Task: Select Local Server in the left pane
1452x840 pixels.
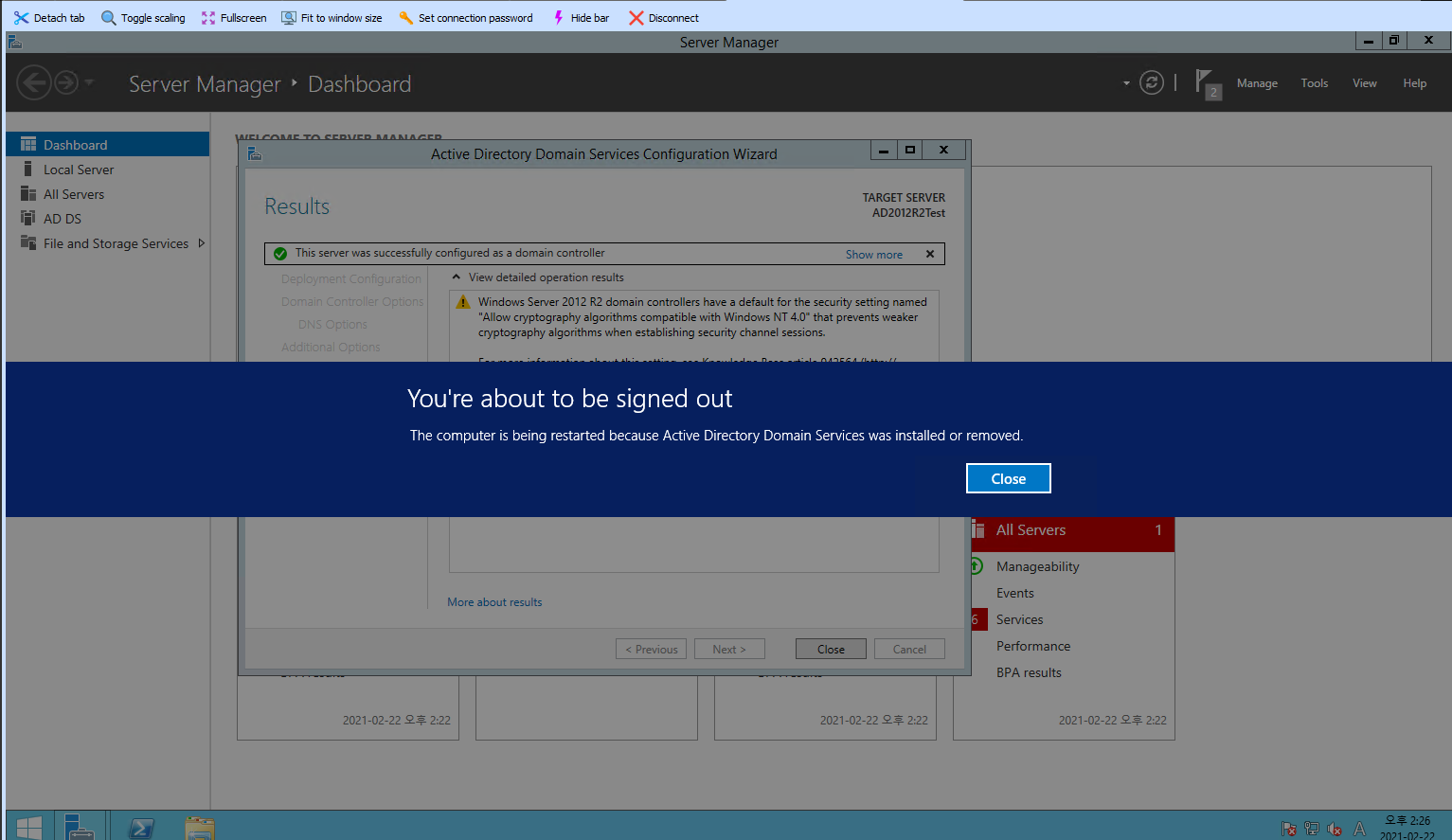Action: point(108,170)
